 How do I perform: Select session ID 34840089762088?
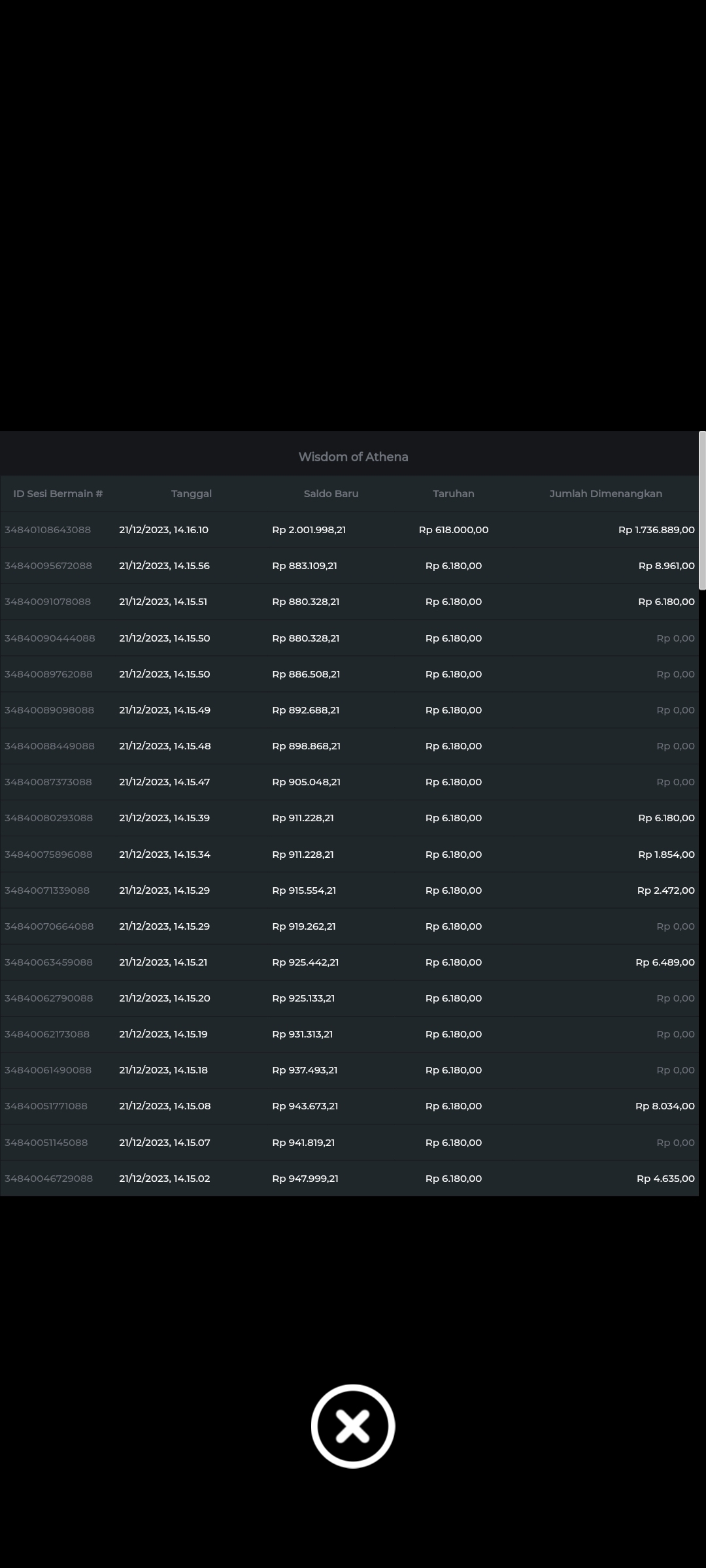(x=48, y=674)
